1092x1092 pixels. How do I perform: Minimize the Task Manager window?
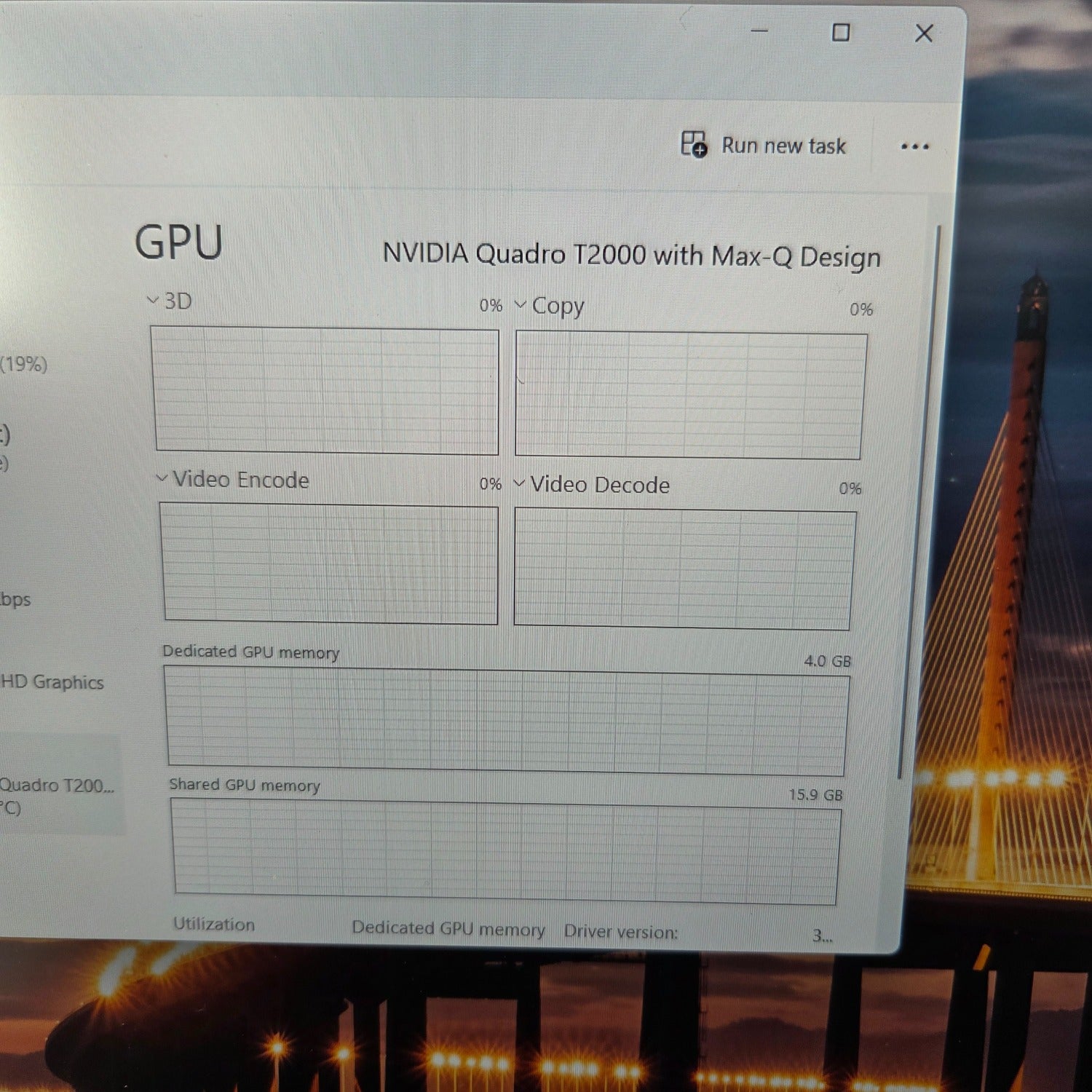(x=759, y=31)
